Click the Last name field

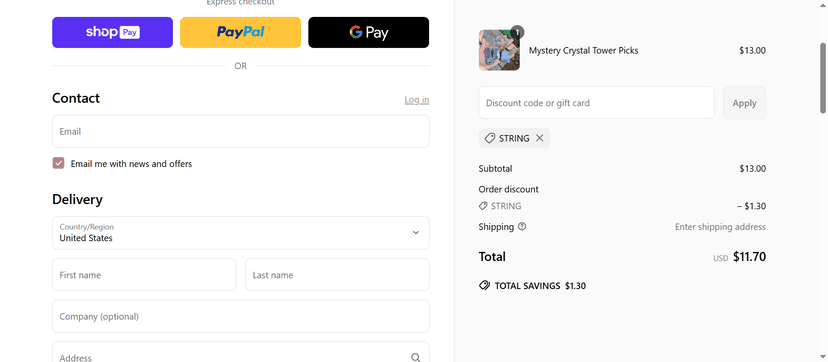337,274
